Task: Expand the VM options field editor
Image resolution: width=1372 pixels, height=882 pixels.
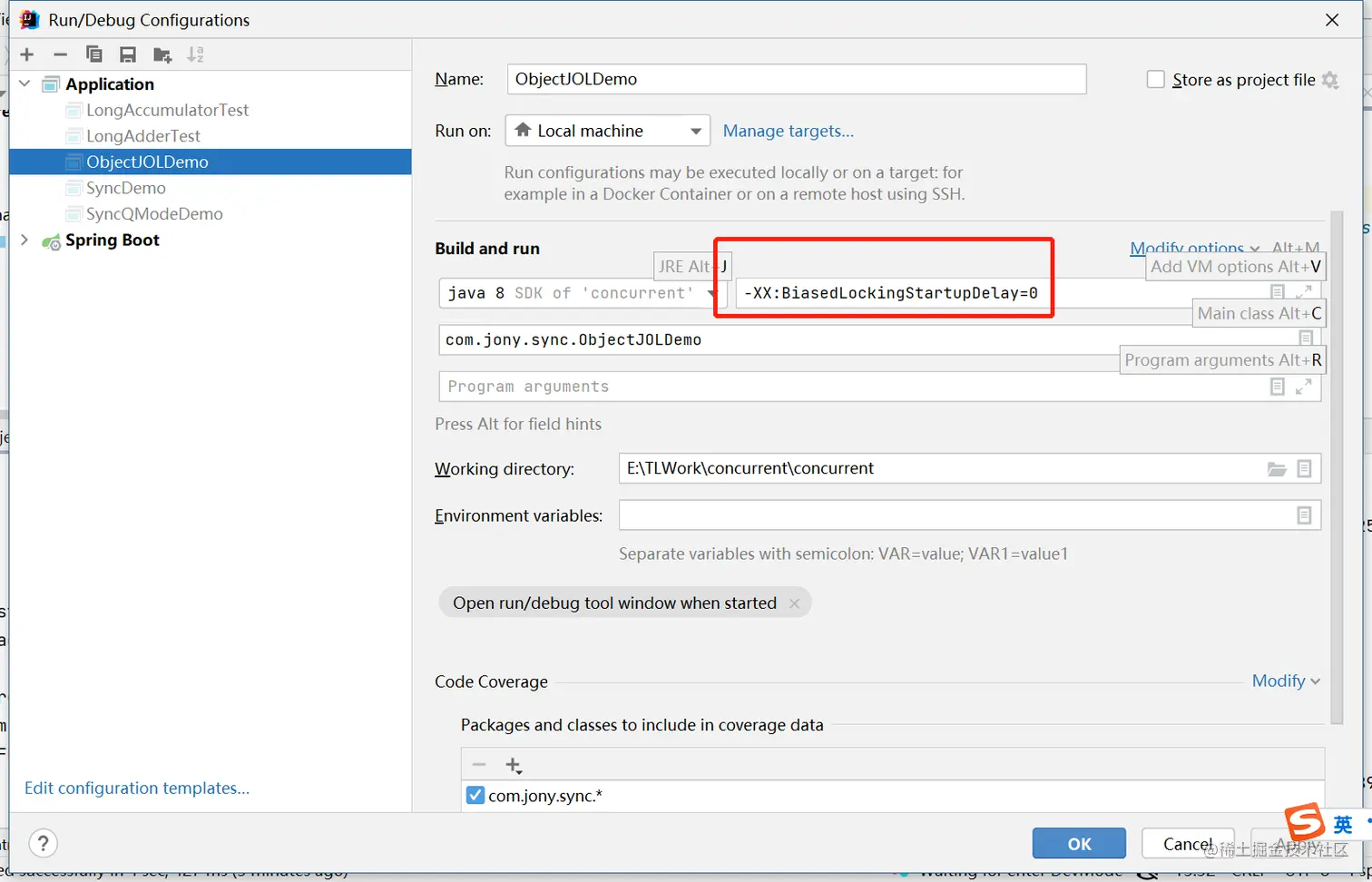Action: tap(1304, 292)
